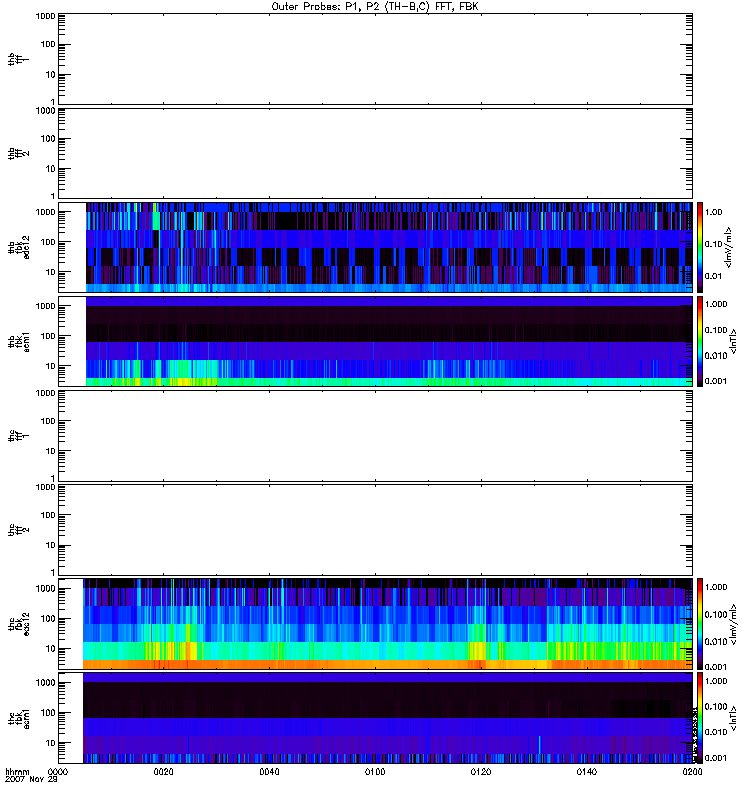Click the '0040' time axis label
The width and height of the screenshot is (750, 800).
[x=269, y=771]
